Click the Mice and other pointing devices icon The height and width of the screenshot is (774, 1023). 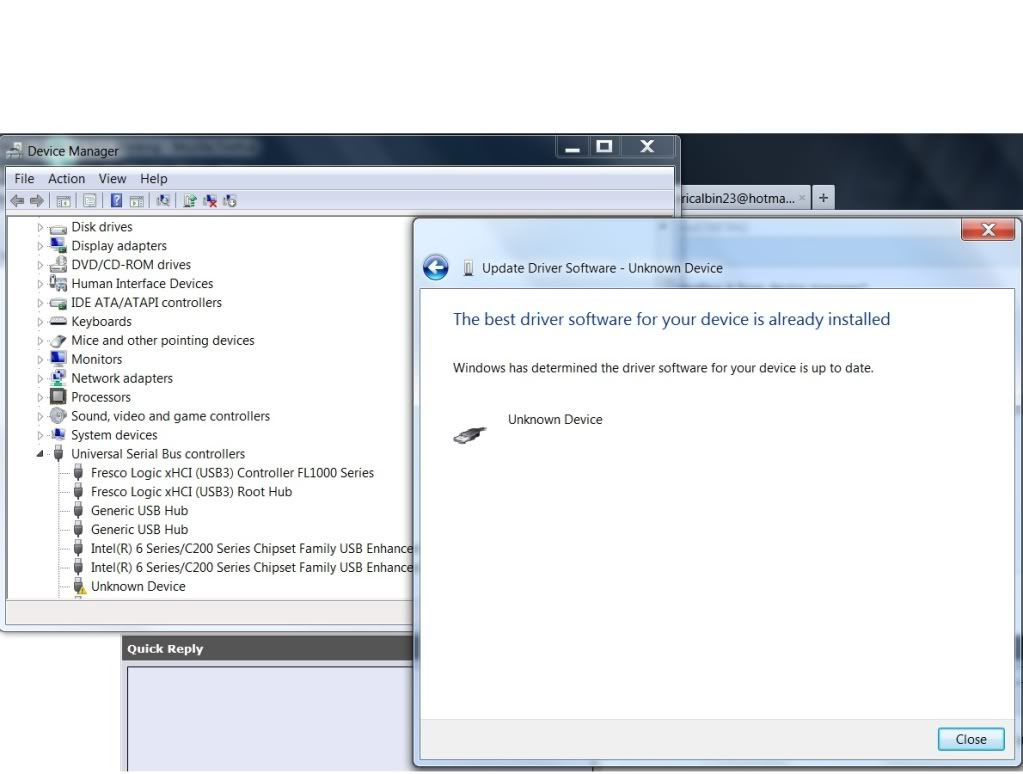[58, 340]
